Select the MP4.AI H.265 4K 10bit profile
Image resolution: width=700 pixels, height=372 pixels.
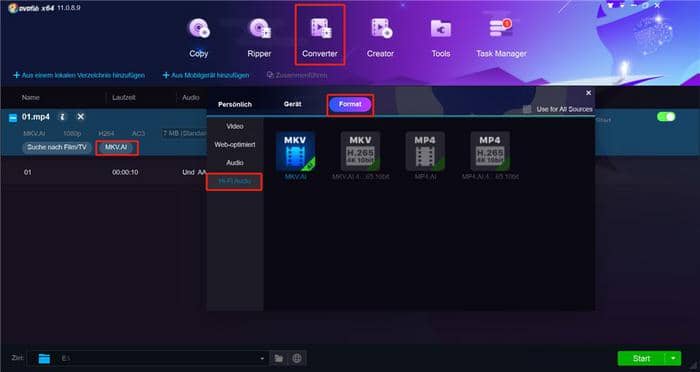490,156
